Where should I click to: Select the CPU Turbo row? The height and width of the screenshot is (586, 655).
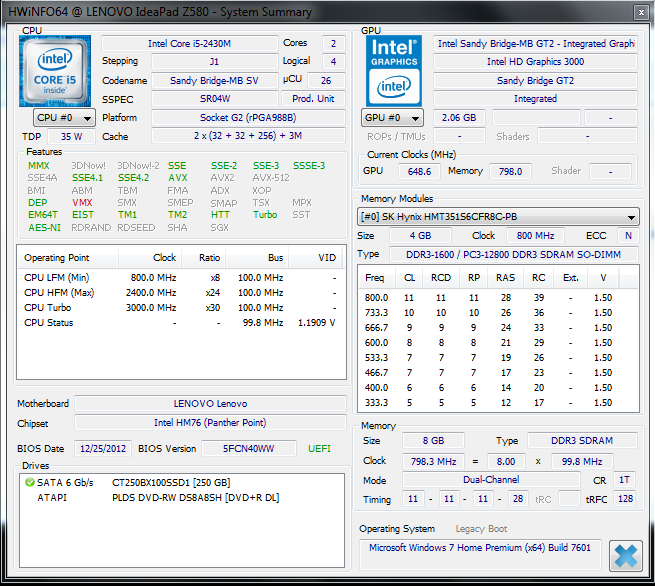pos(181,308)
